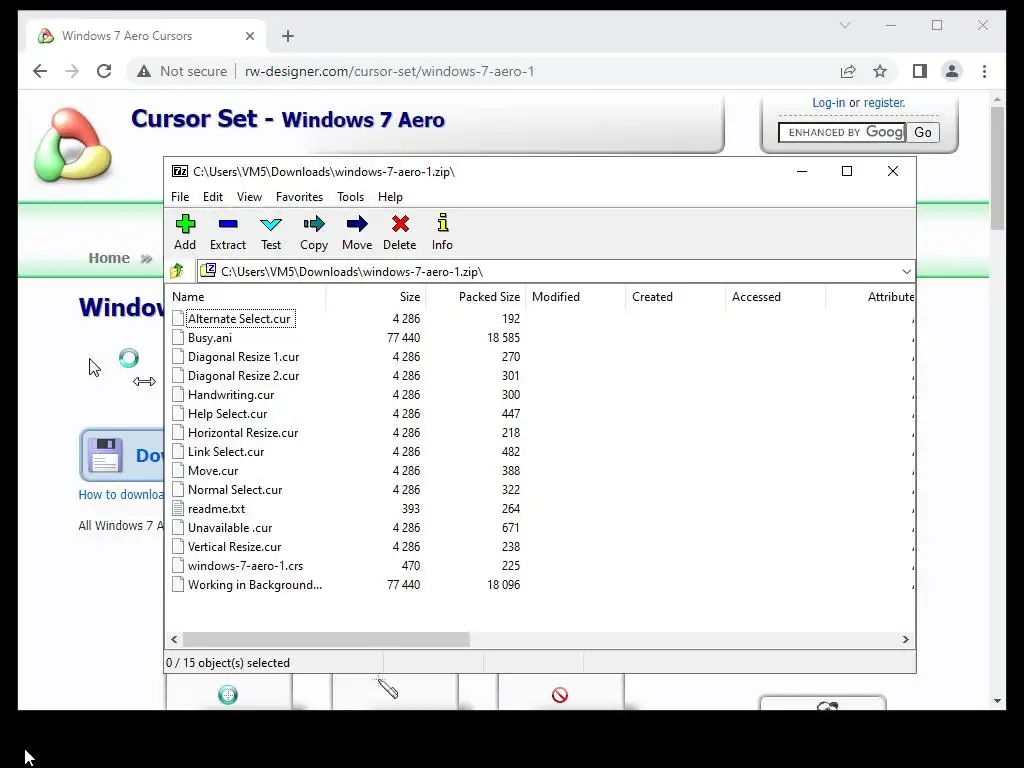The image size is (1024, 768).
Task: Select the Busy.ani file
Action: click(x=210, y=338)
